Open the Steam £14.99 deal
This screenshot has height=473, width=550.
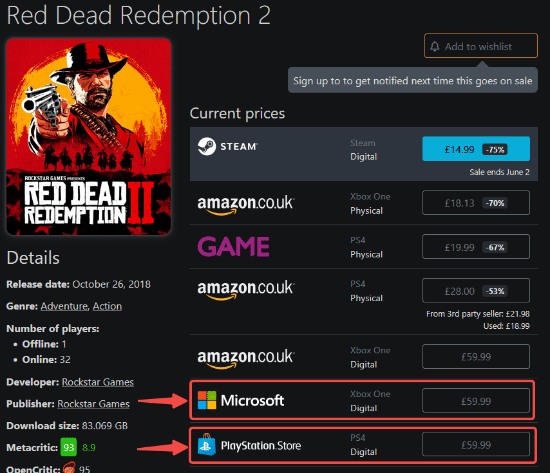click(x=476, y=149)
